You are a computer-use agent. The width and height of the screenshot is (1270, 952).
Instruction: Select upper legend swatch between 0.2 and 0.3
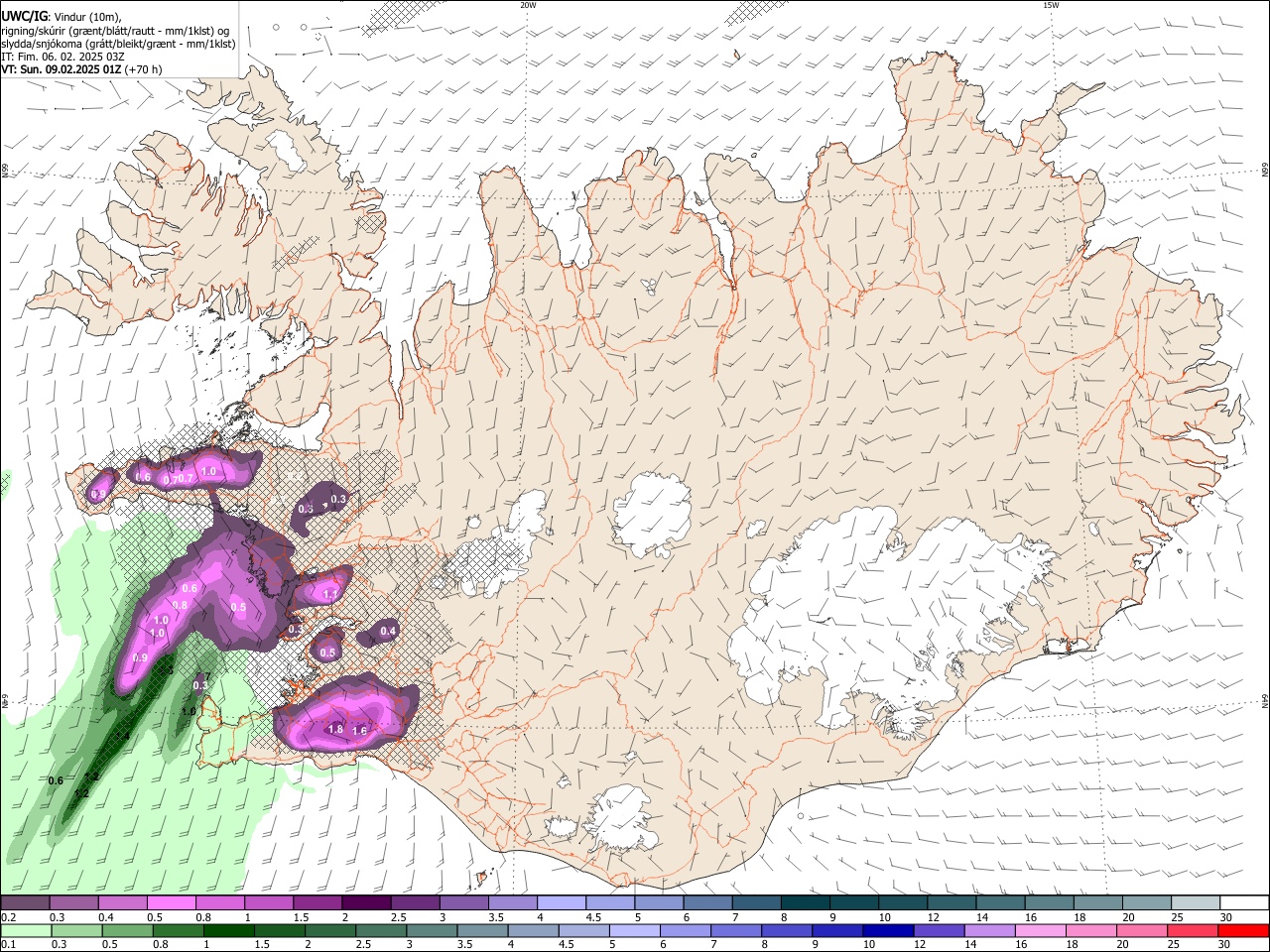(25, 903)
